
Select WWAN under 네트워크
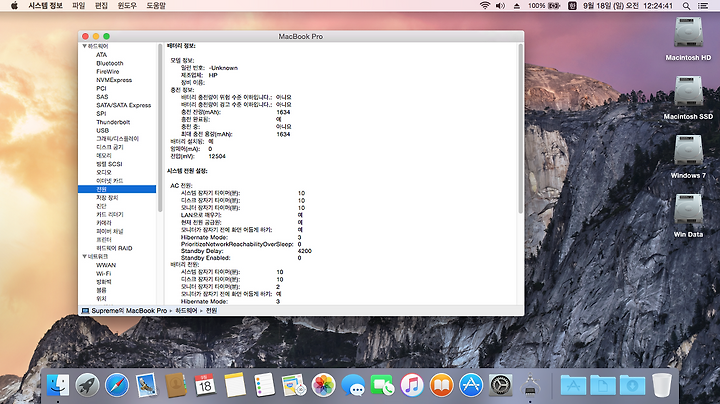point(106,265)
